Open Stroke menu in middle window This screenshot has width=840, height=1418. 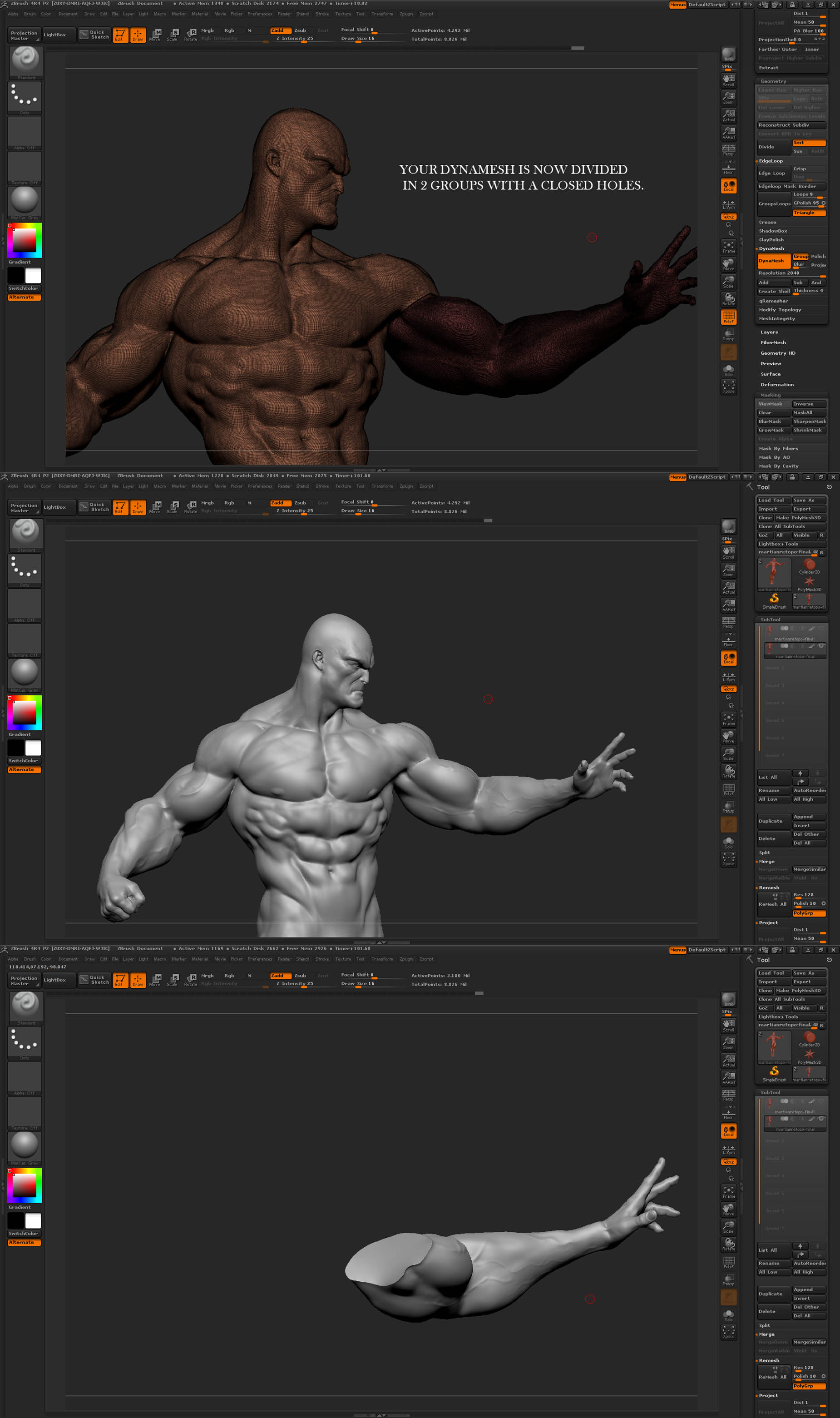[322, 486]
